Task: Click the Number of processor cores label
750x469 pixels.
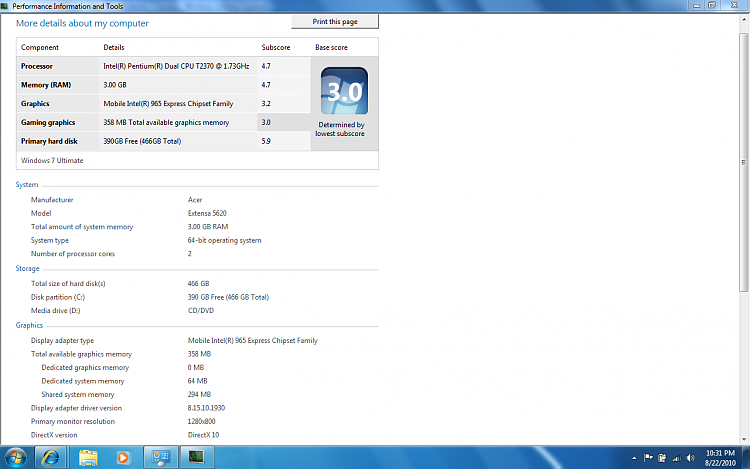Action: click(x=73, y=254)
